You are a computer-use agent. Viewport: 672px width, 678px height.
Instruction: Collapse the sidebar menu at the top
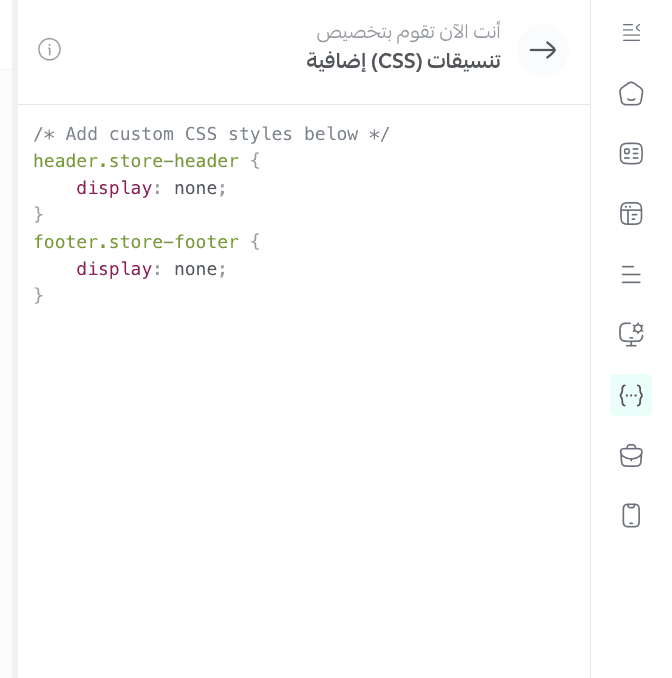[631, 33]
